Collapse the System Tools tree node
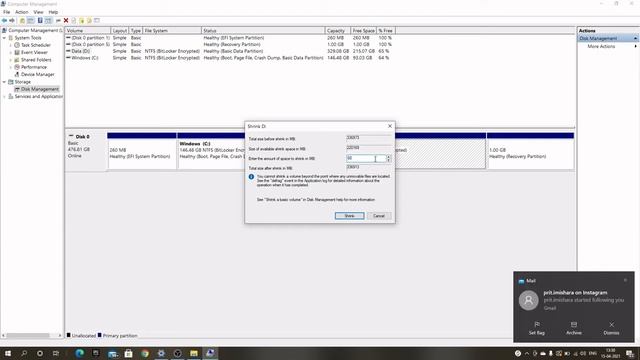The width and height of the screenshot is (640, 360). pyautogui.click(x=4, y=38)
